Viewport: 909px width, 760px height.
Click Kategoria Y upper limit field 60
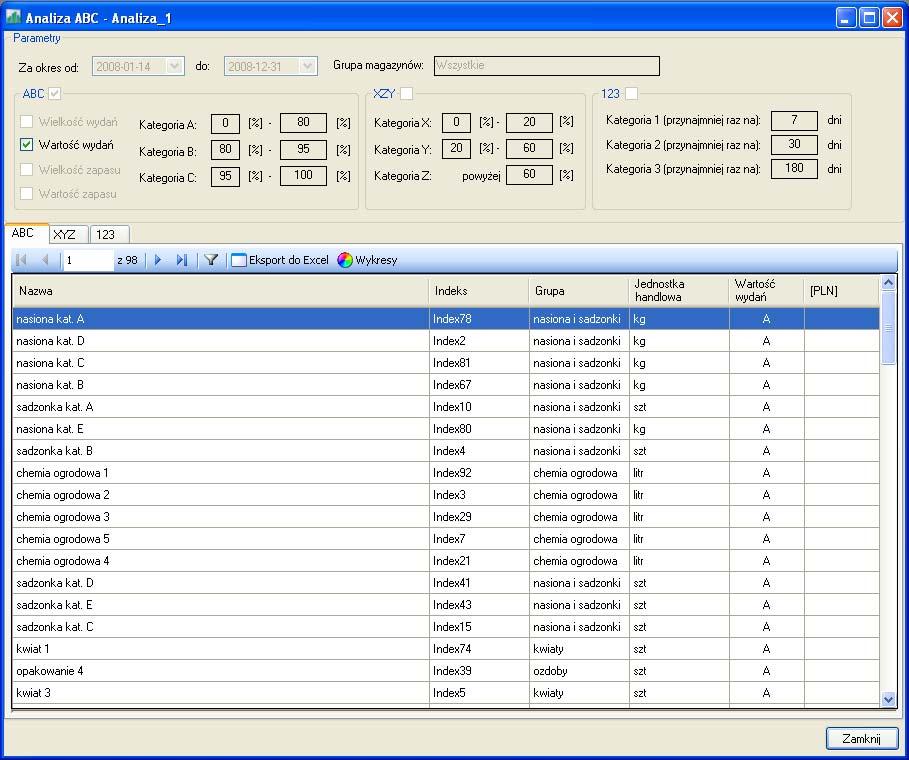[529, 149]
